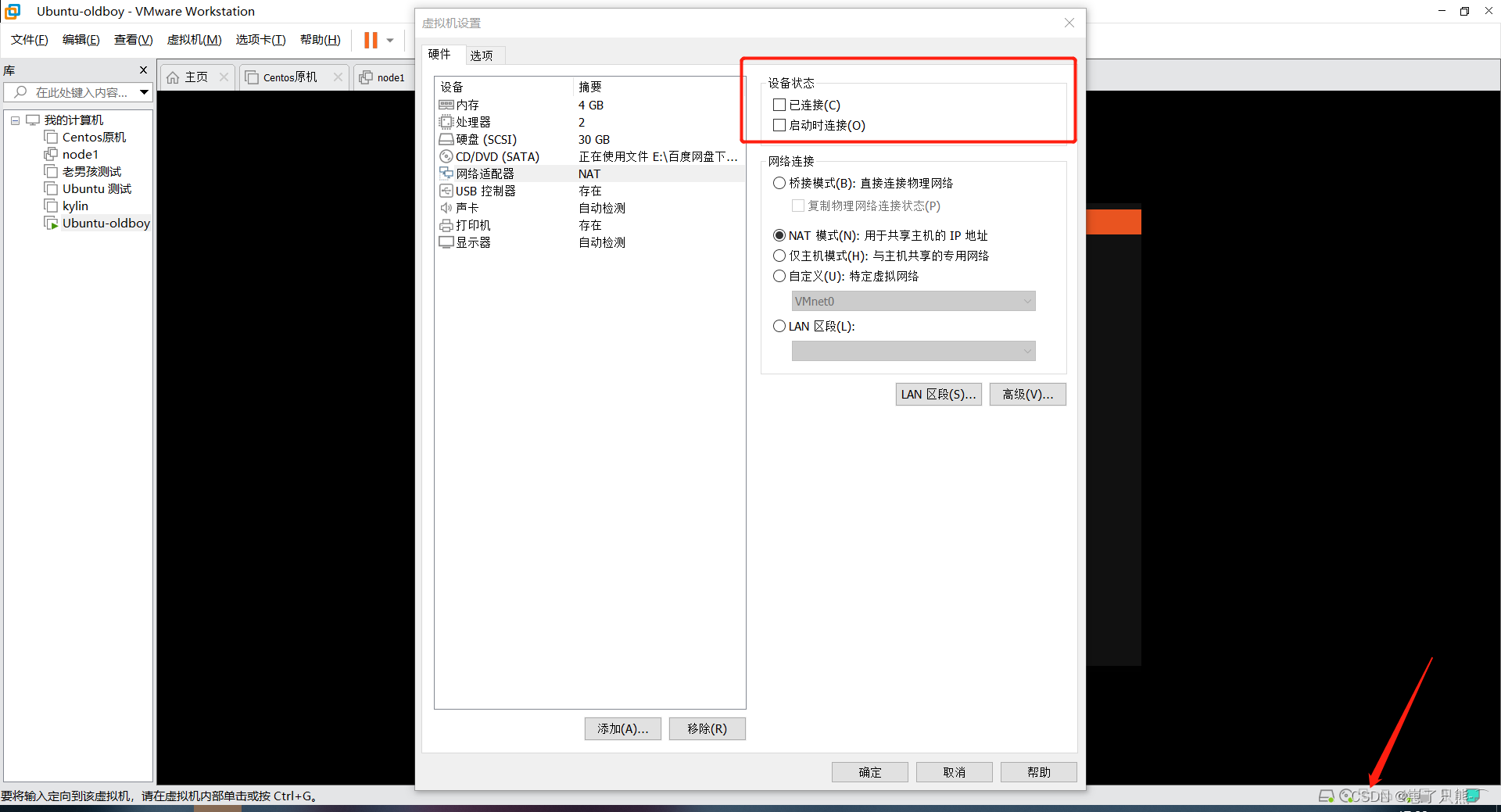
Task: Click the search magnifier icon in library
Action: (21, 92)
